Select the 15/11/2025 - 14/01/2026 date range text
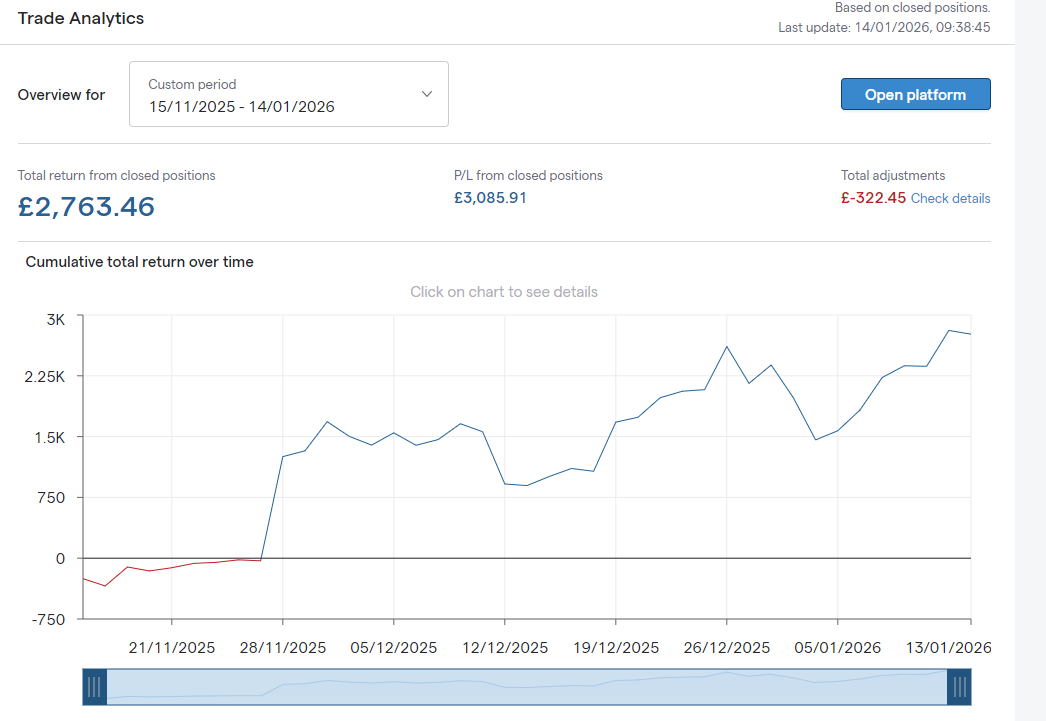This screenshot has width=1046, height=721. pos(241,106)
